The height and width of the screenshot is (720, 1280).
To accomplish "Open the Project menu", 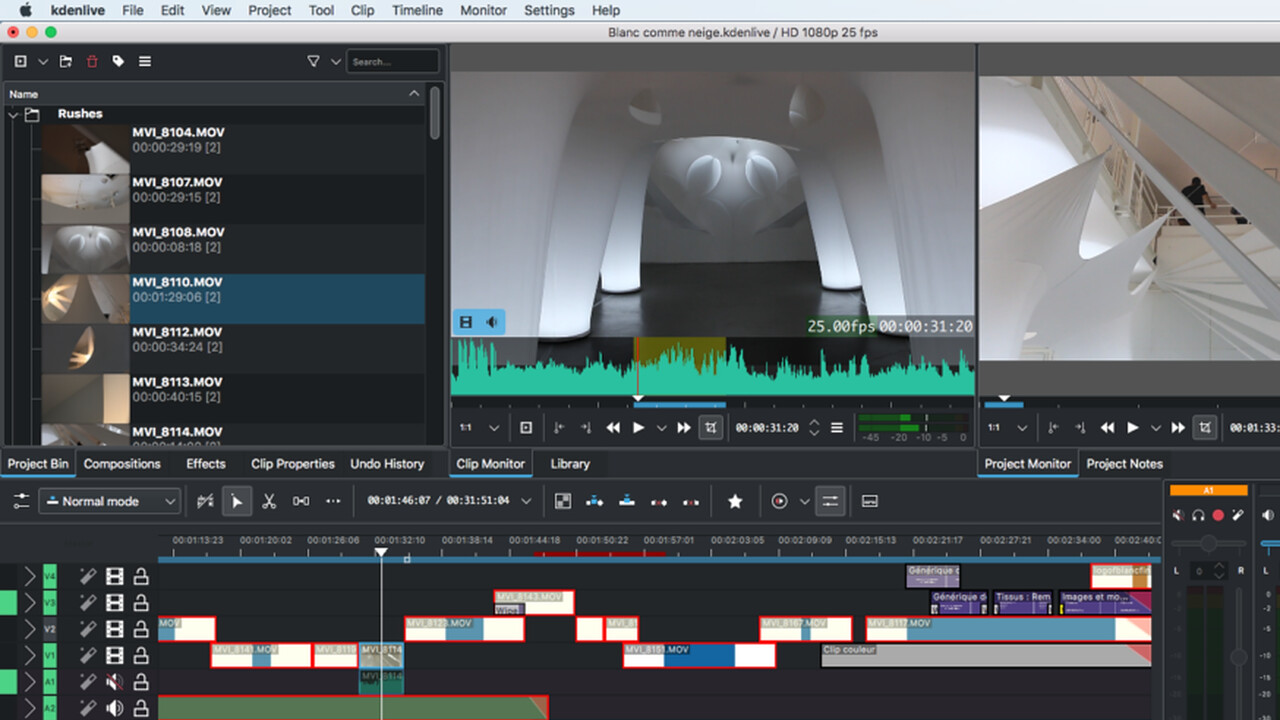I will coord(270,10).
